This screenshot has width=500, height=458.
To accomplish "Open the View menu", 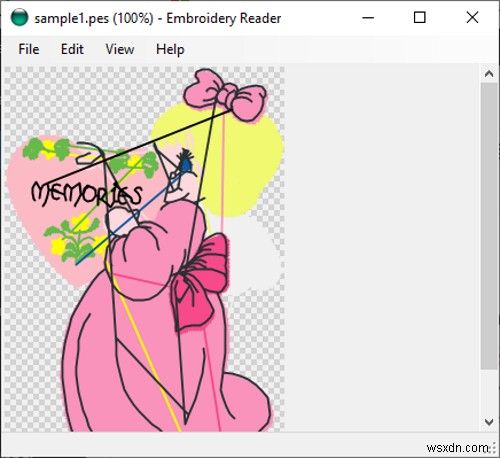I will [120, 49].
